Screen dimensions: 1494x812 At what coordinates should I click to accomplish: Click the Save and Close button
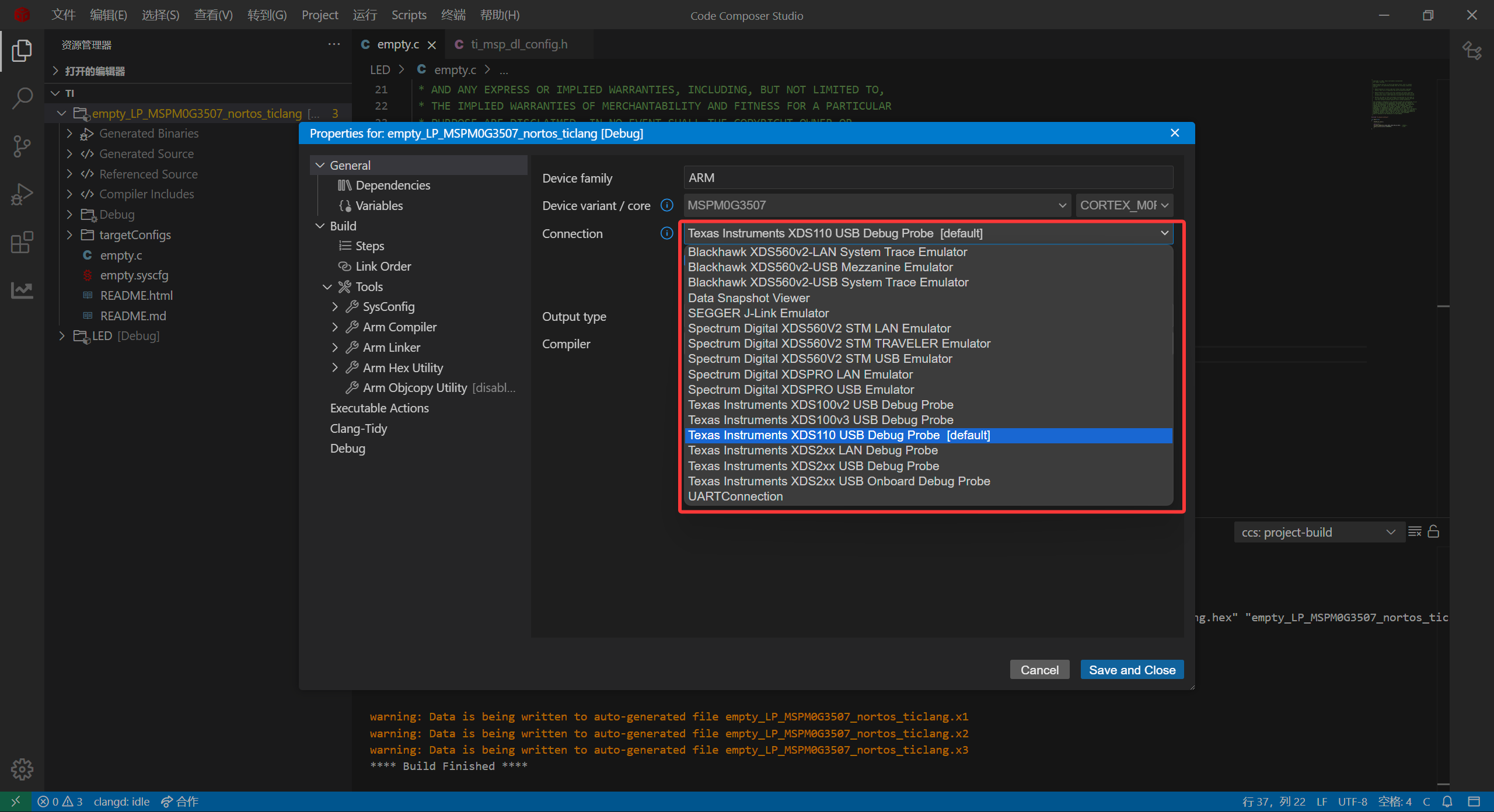click(1132, 670)
